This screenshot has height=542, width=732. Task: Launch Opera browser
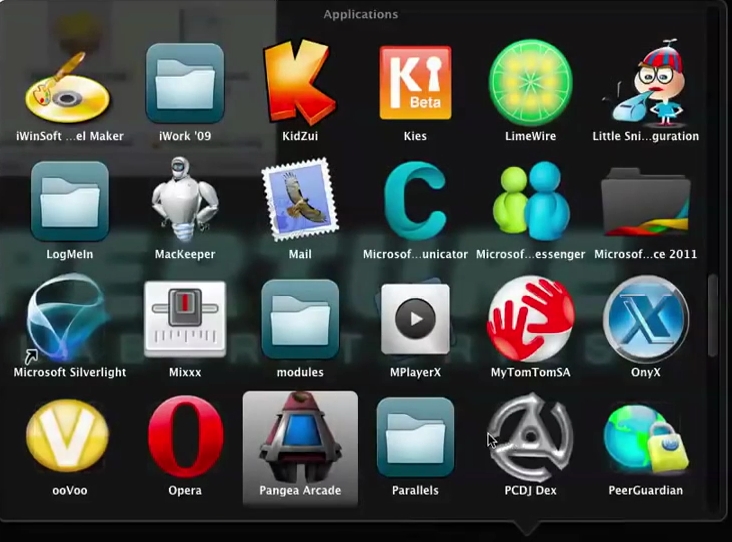coord(185,436)
